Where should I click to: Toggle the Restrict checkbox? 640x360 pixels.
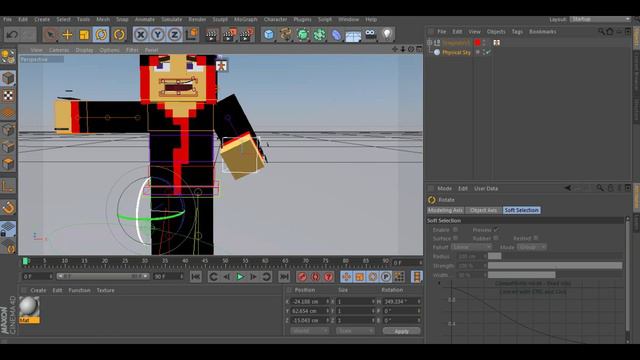[x=536, y=238]
